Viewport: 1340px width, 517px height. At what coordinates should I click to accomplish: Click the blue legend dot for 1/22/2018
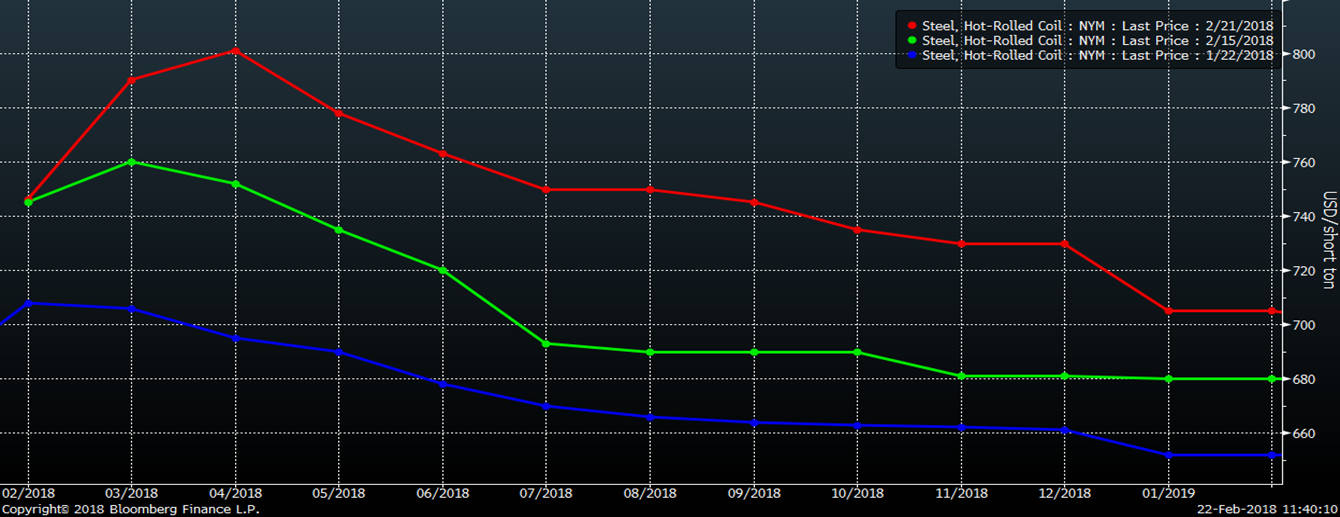(911, 56)
